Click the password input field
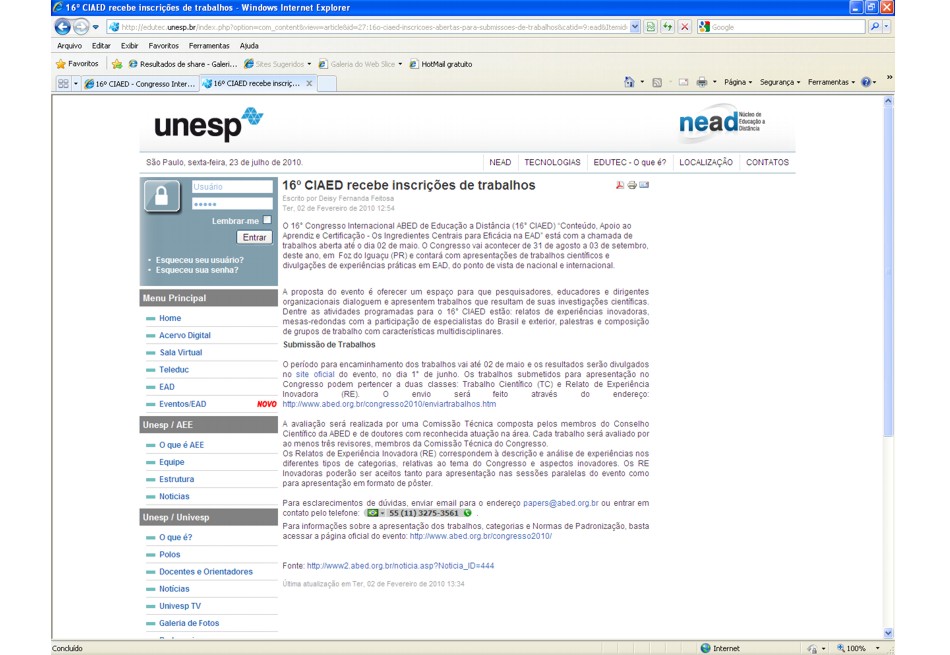This screenshot has height=655, width=950. [232, 204]
